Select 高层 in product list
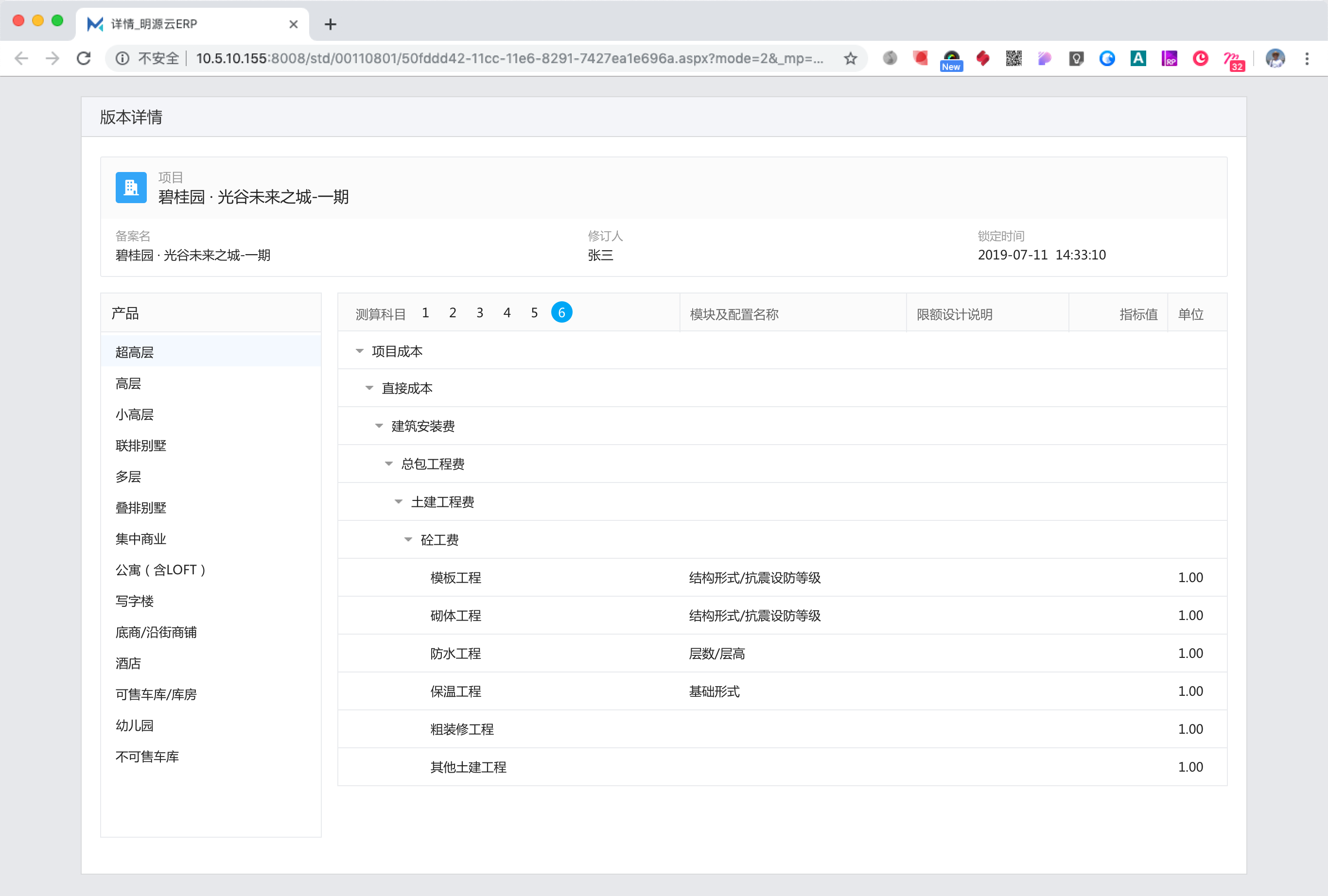The width and height of the screenshot is (1328, 896). pos(211,384)
